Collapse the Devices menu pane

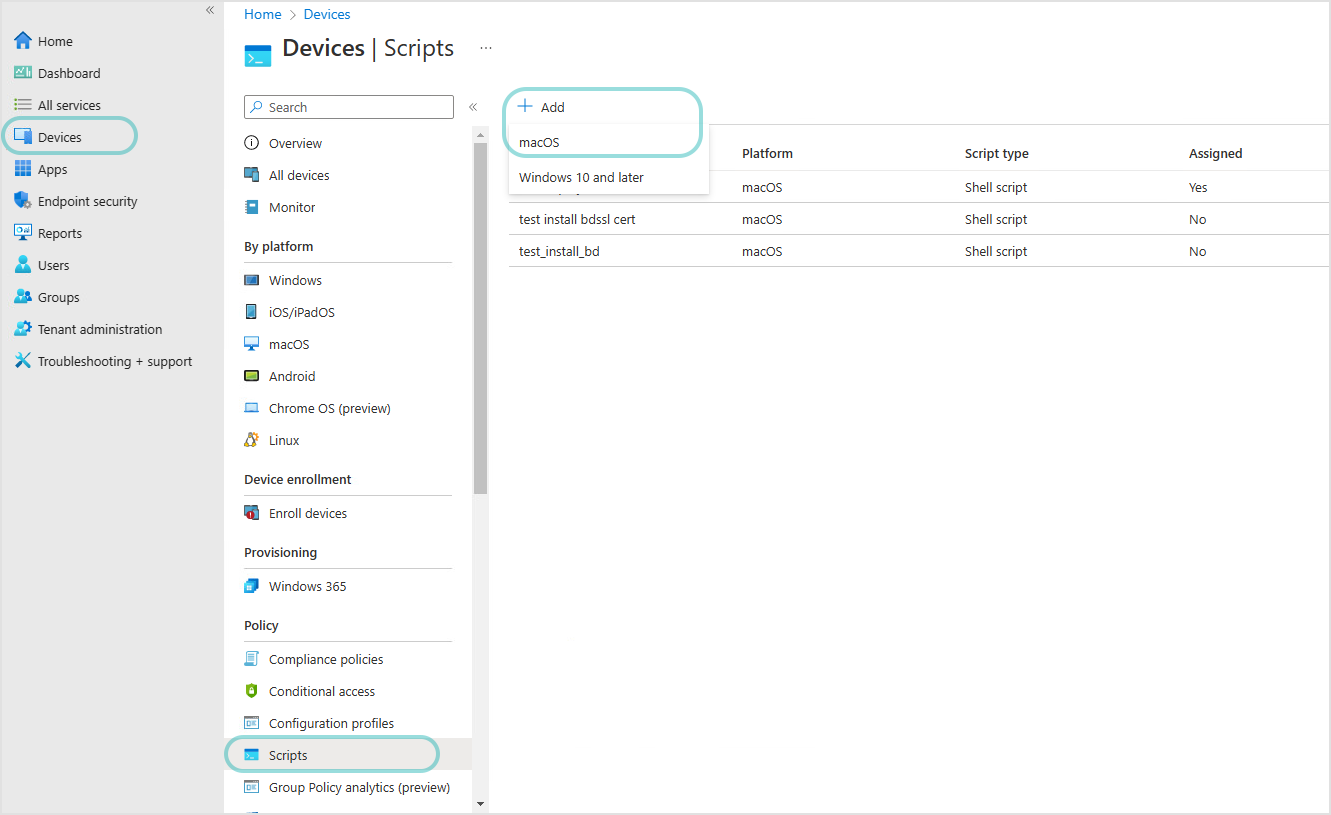(x=473, y=106)
